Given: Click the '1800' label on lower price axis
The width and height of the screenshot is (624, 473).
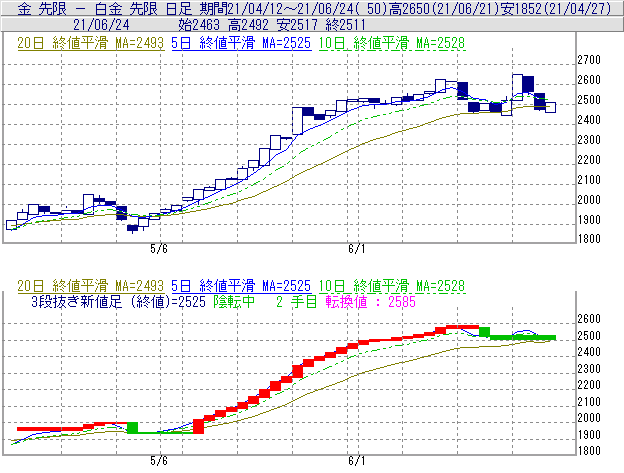Looking at the screenshot, I should [x=589, y=451].
